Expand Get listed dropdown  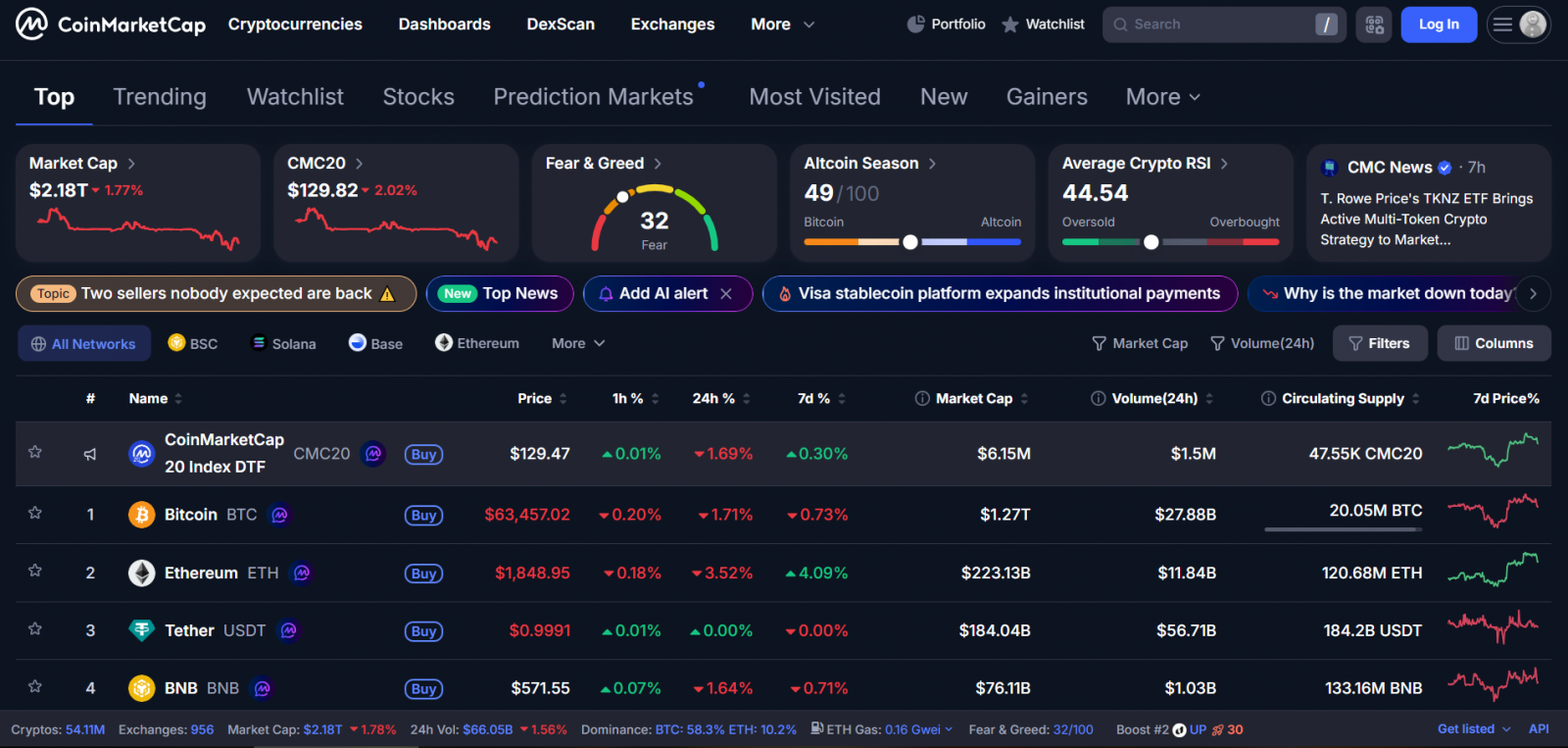pos(1474,729)
